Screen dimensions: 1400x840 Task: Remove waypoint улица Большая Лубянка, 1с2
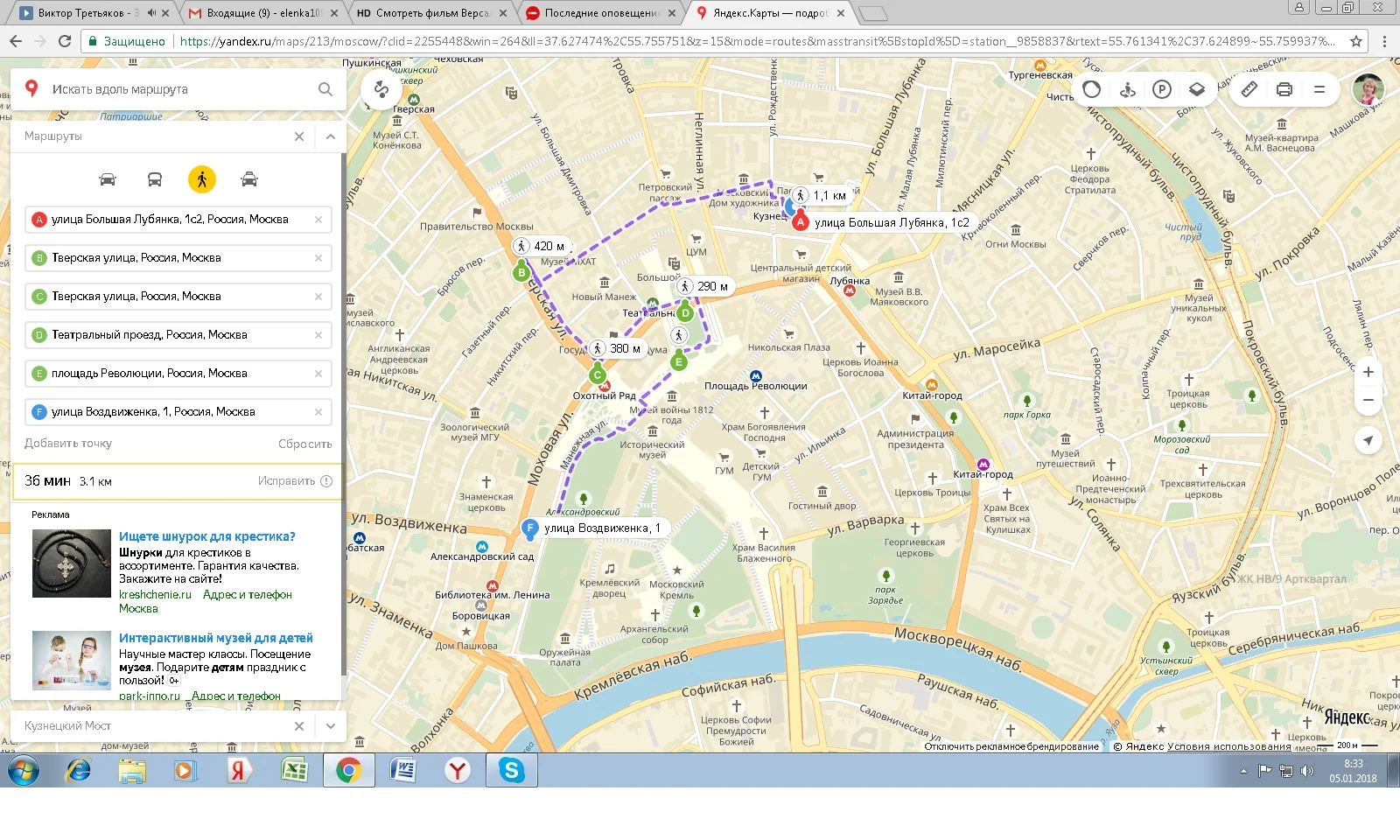(x=318, y=220)
